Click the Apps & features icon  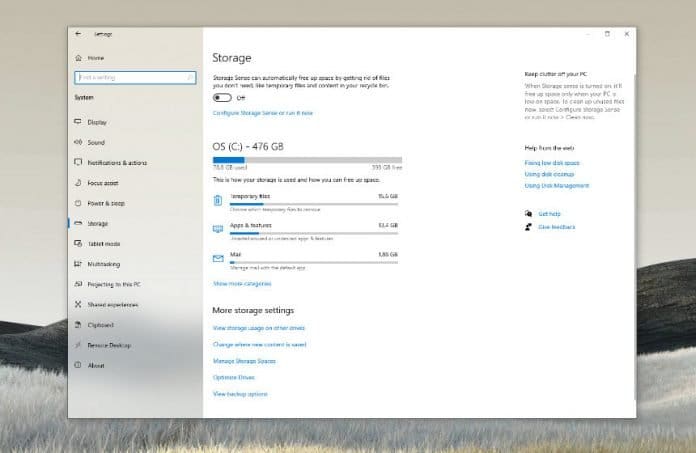point(218,229)
